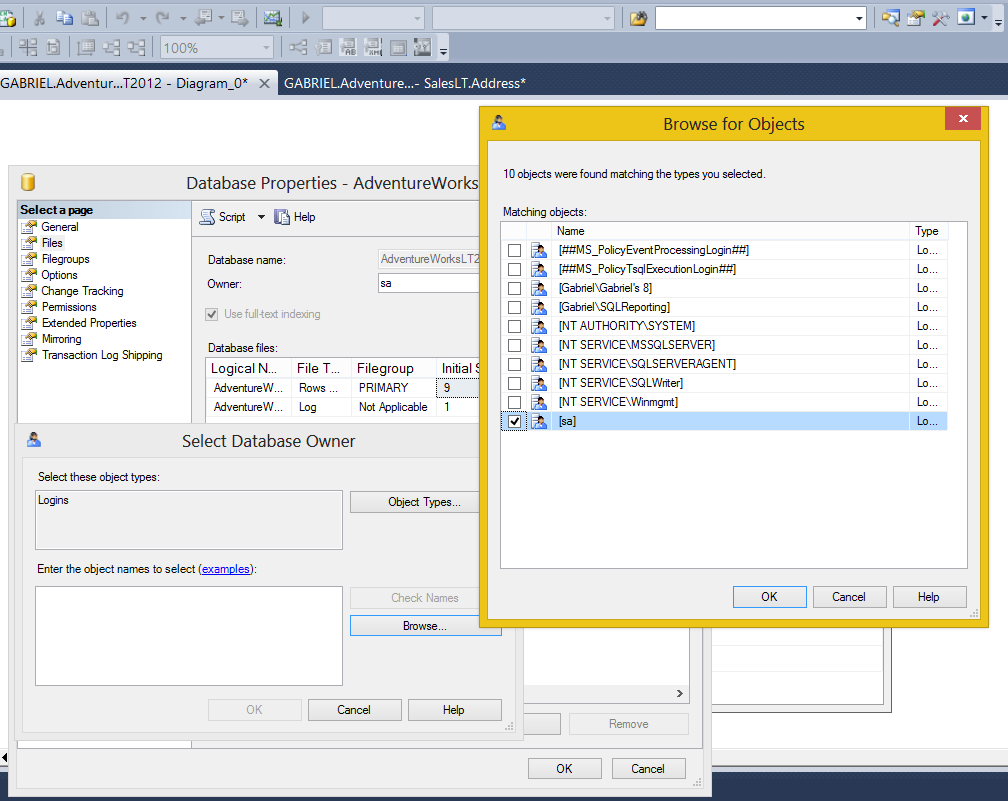This screenshot has height=801, width=1008.
Task: Open the 100% zoom level dropdown
Action: [x=266, y=48]
